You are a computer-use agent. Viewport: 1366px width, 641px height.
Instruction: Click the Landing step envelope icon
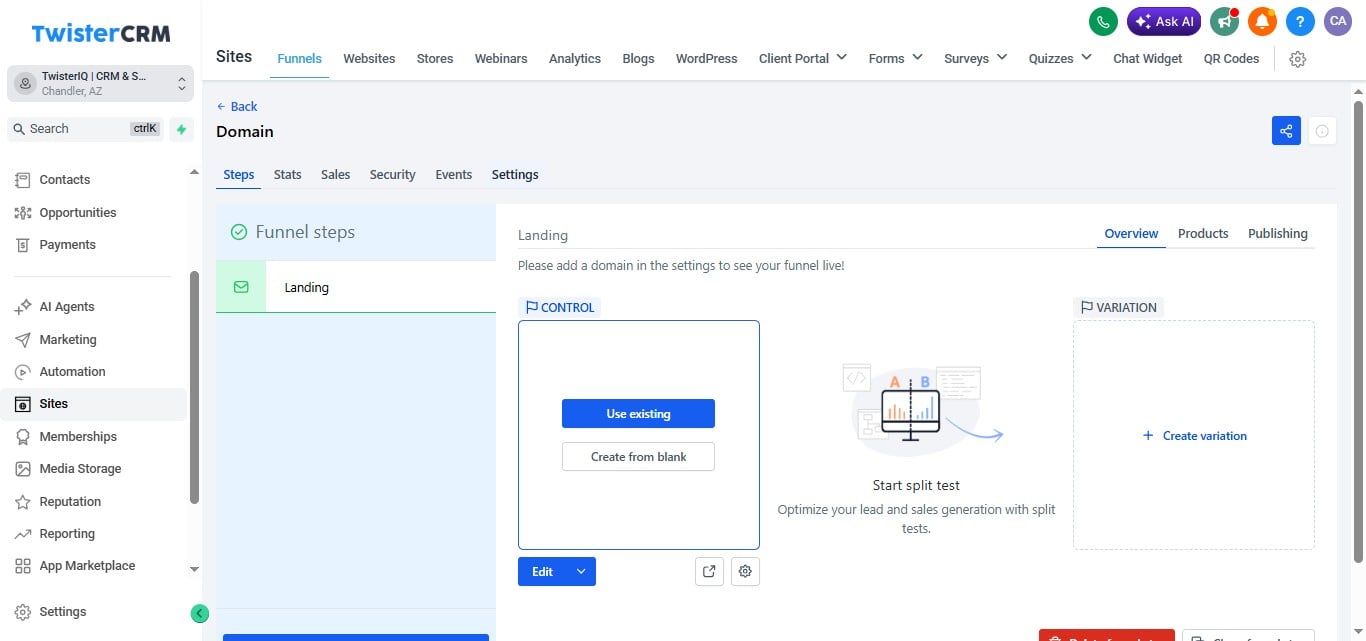(x=241, y=287)
